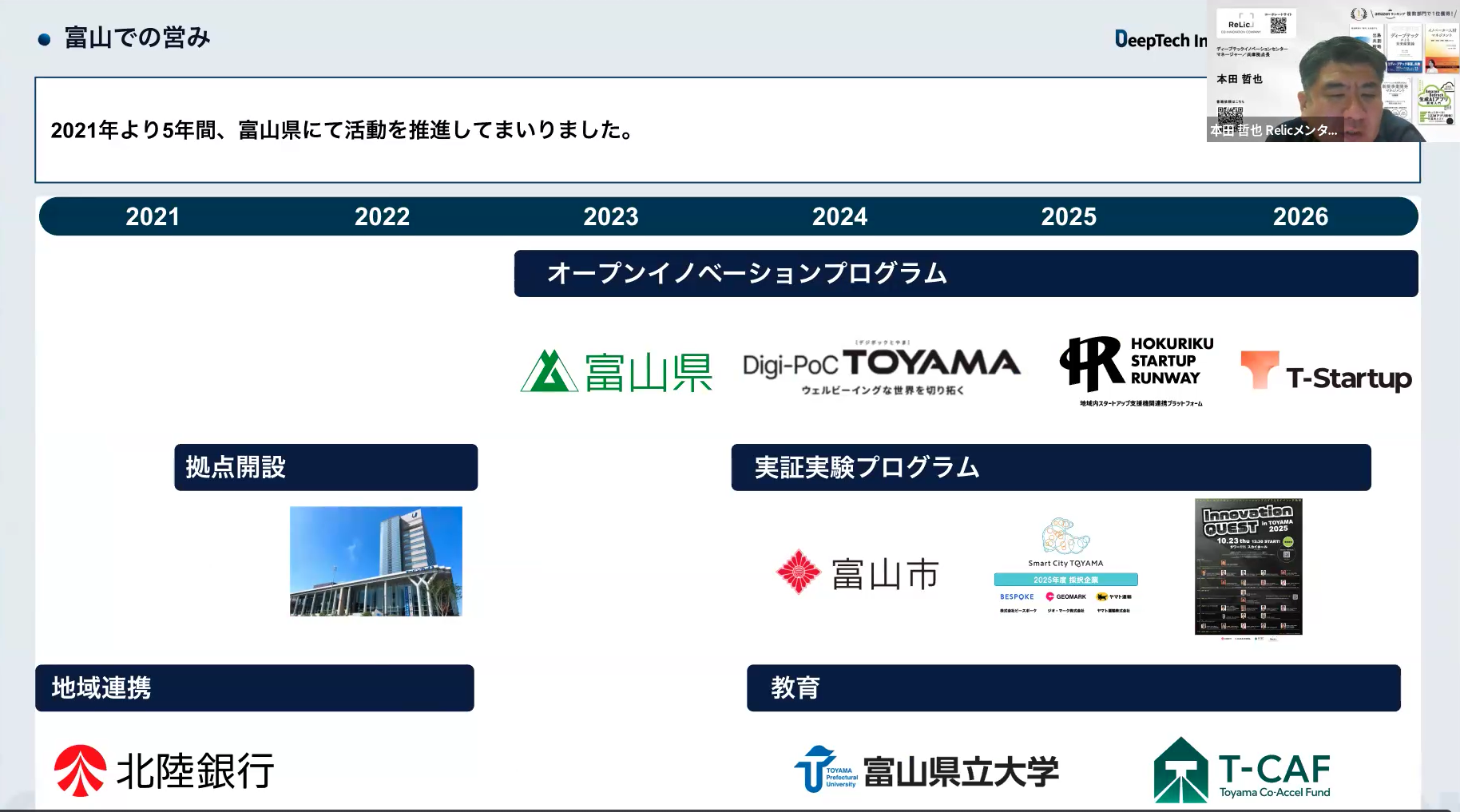Click the GEOMARK company logo
The height and width of the screenshot is (812, 1460).
(1066, 596)
